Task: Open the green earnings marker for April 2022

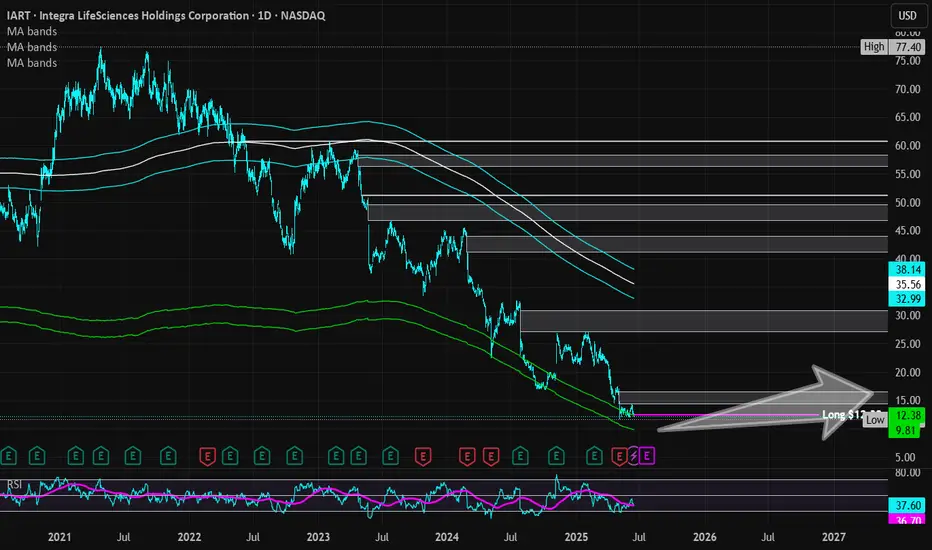Action: coord(230,456)
